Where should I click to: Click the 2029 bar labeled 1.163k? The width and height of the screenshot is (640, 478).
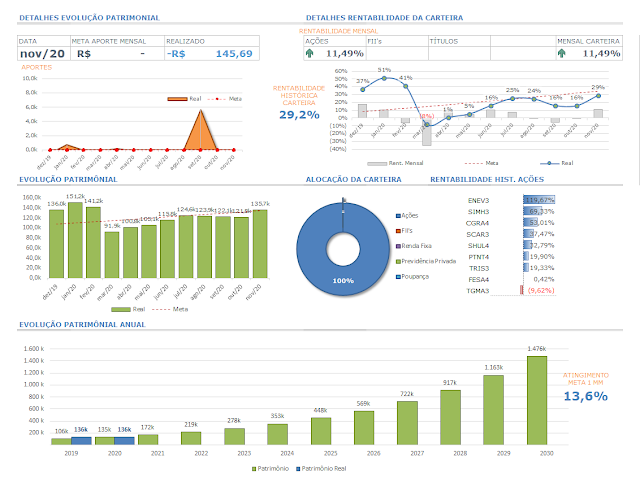493,410
